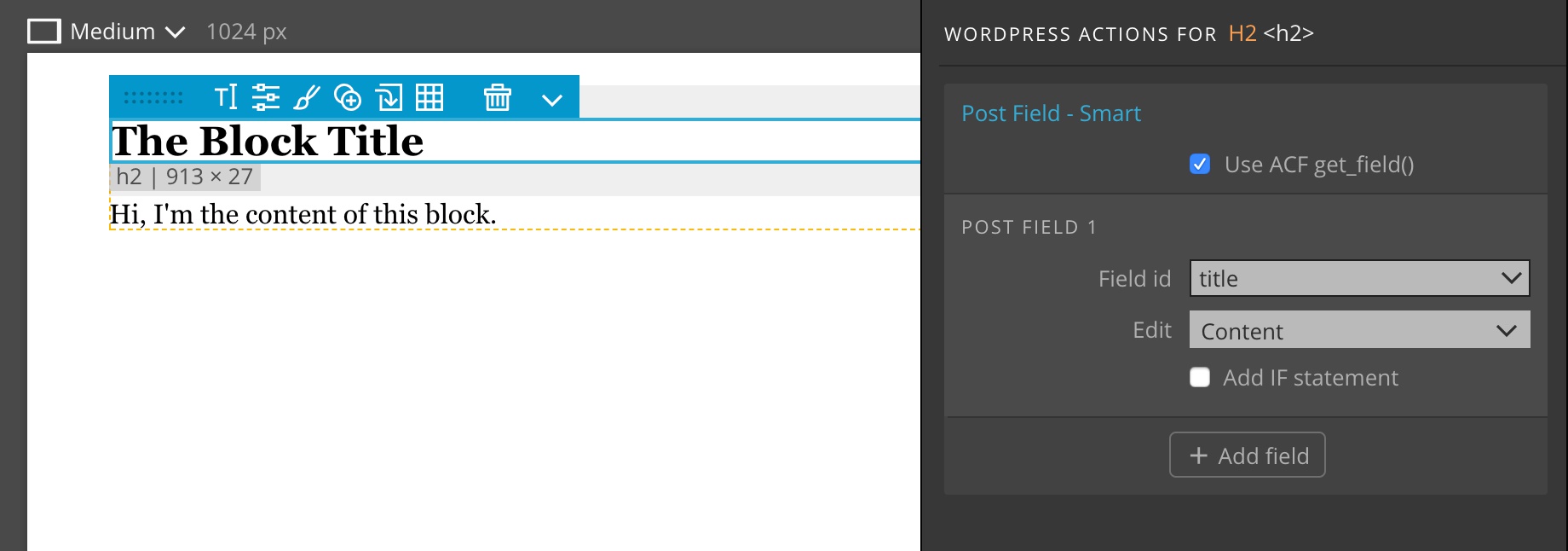
Task: Select The Block Title heading
Action: 268,141
